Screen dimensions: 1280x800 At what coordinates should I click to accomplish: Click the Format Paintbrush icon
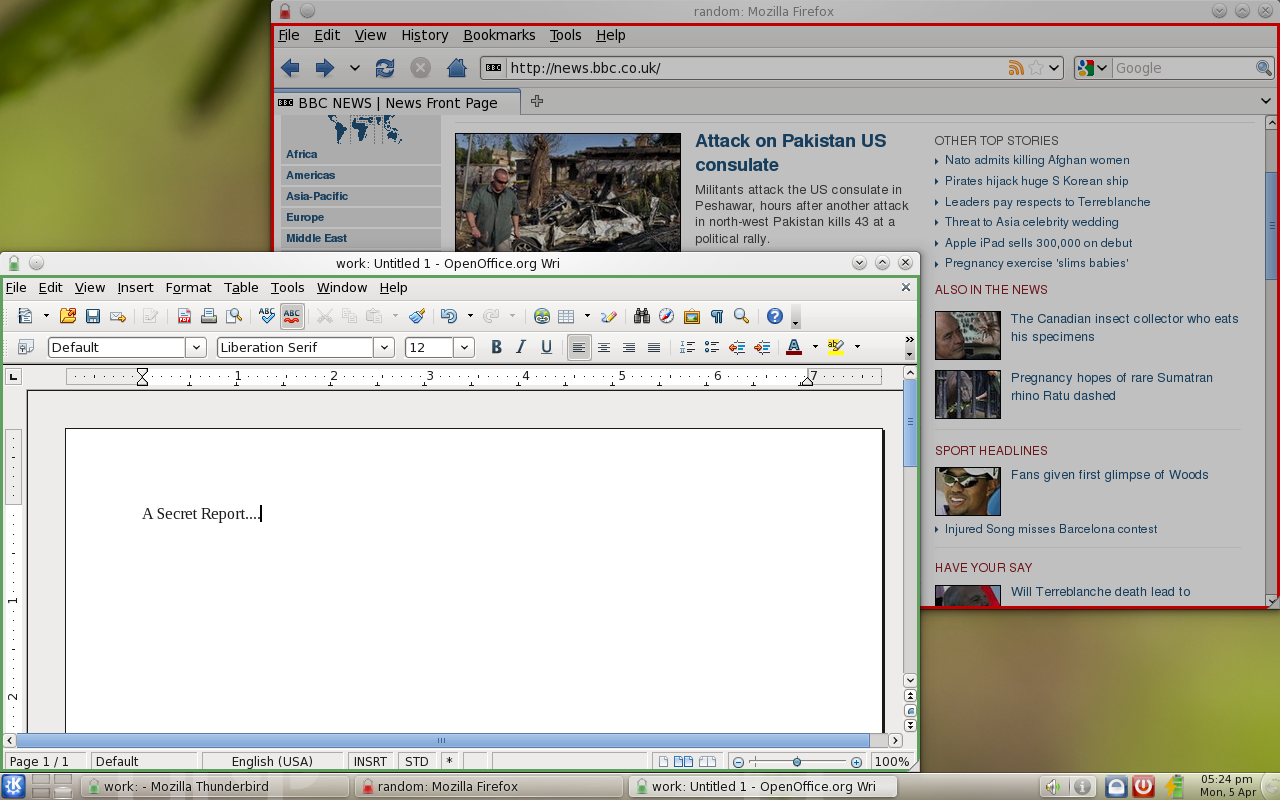click(x=417, y=316)
